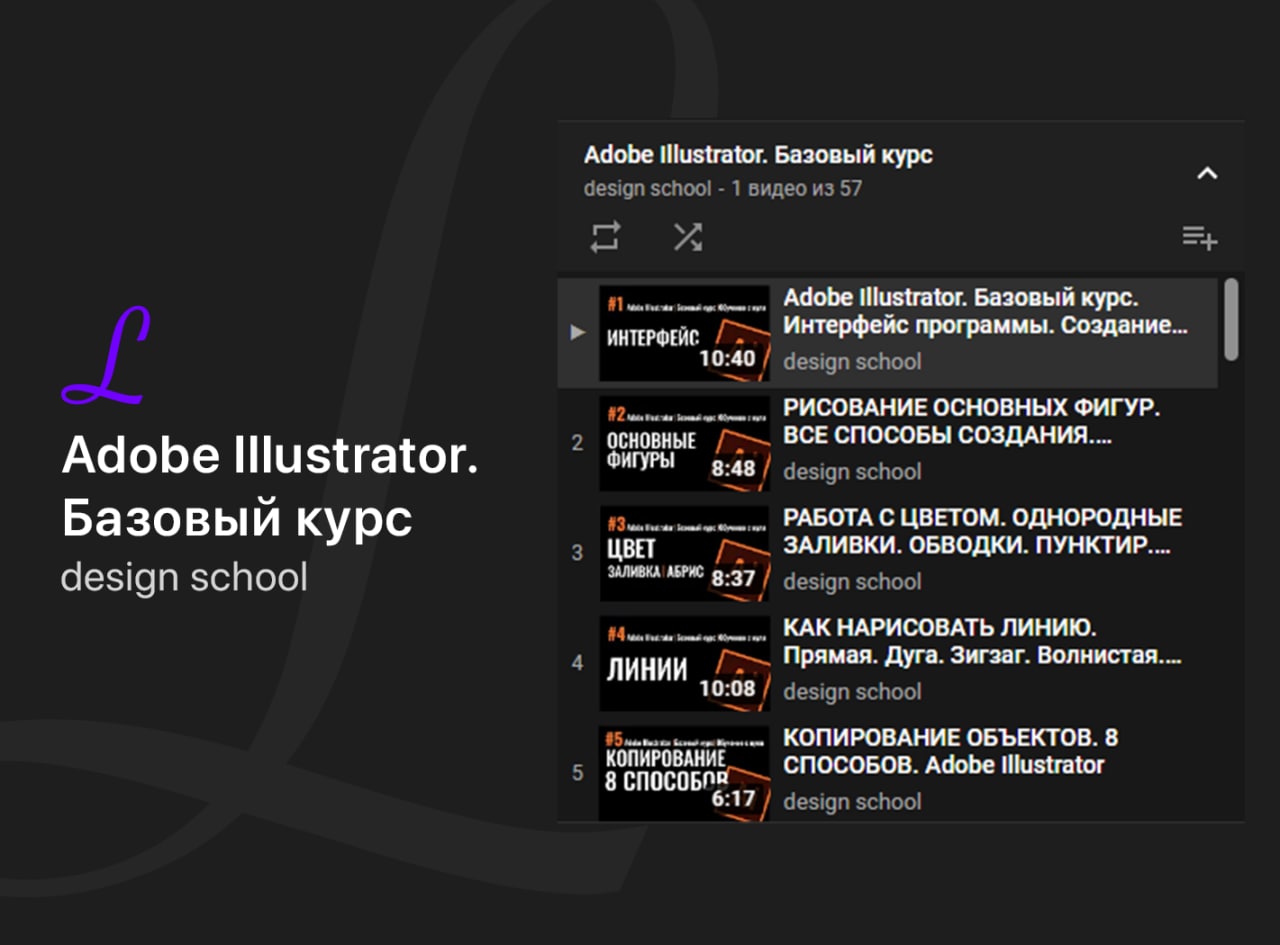Click the save playlist icon
Screen dimensions: 1280x945
coord(1199,238)
